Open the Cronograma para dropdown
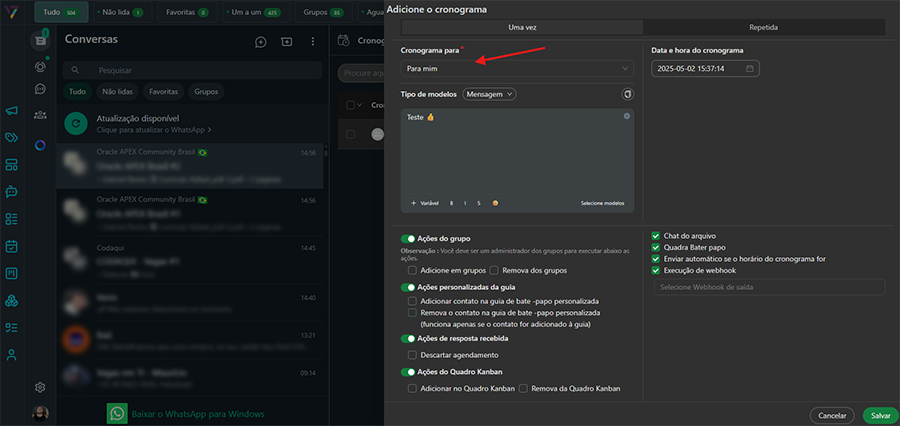Viewport: 900px width, 426px height. (x=517, y=69)
